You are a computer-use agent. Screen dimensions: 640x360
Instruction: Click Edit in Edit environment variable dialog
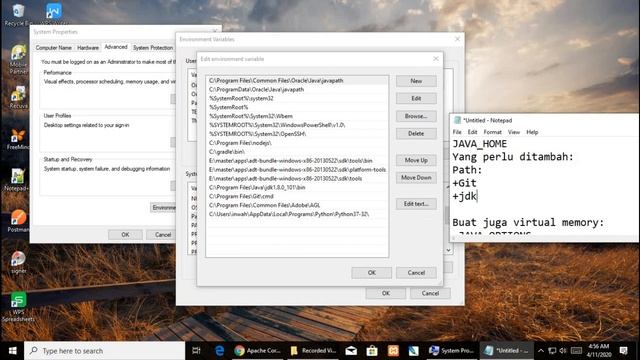pyautogui.click(x=416, y=98)
